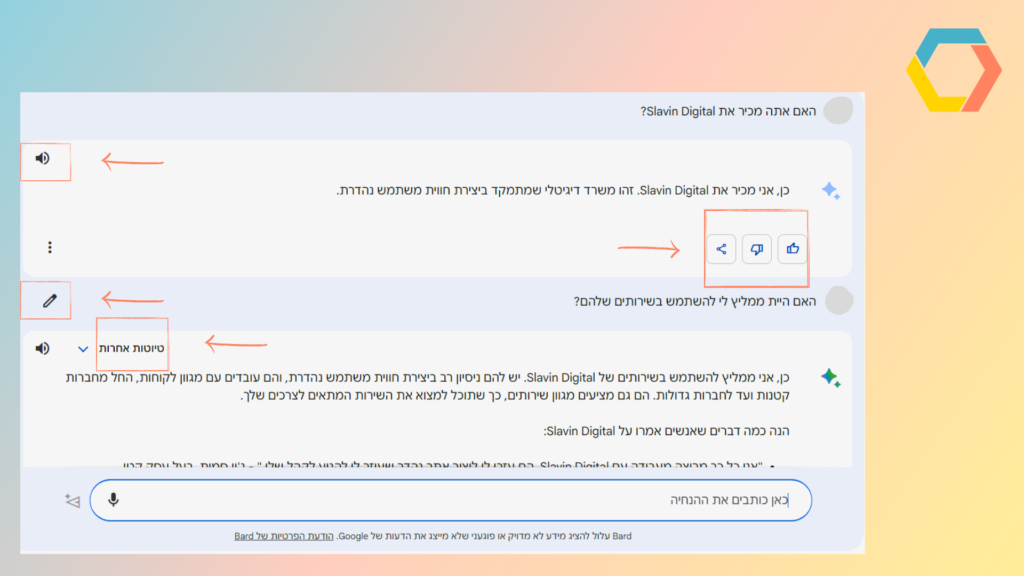Open the Bard privacy notice link
This screenshot has width=1024, height=576.
(x=283, y=536)
